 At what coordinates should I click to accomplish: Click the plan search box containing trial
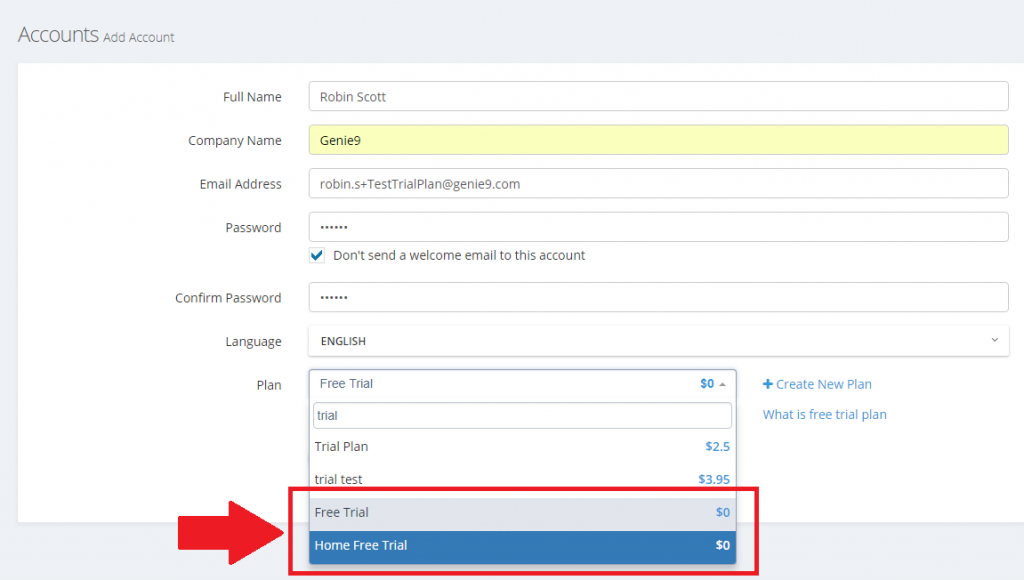tap(520, 414)
